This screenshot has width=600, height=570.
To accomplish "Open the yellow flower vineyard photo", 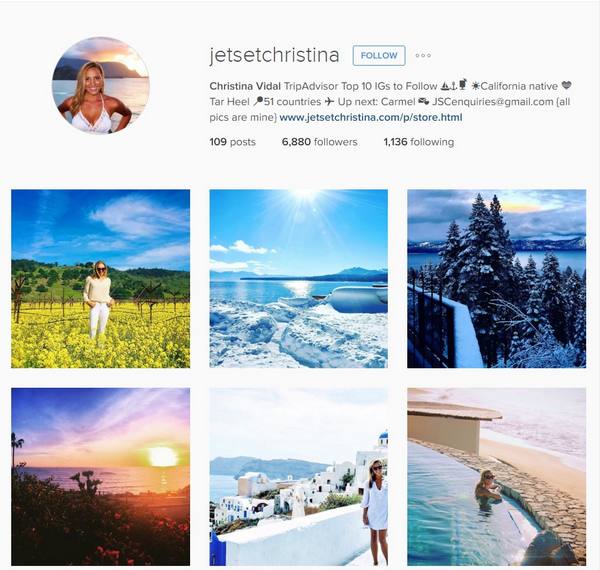I will click(100, 278).
